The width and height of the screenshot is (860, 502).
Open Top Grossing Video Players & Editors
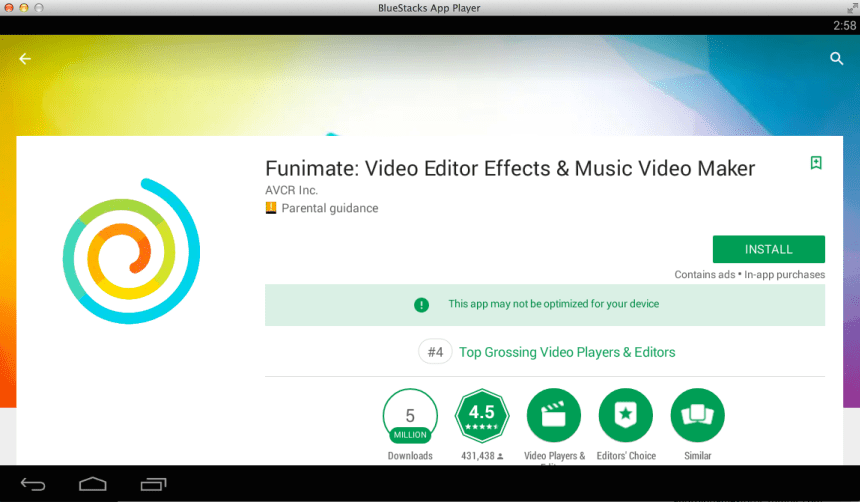[x=567, y=352]
